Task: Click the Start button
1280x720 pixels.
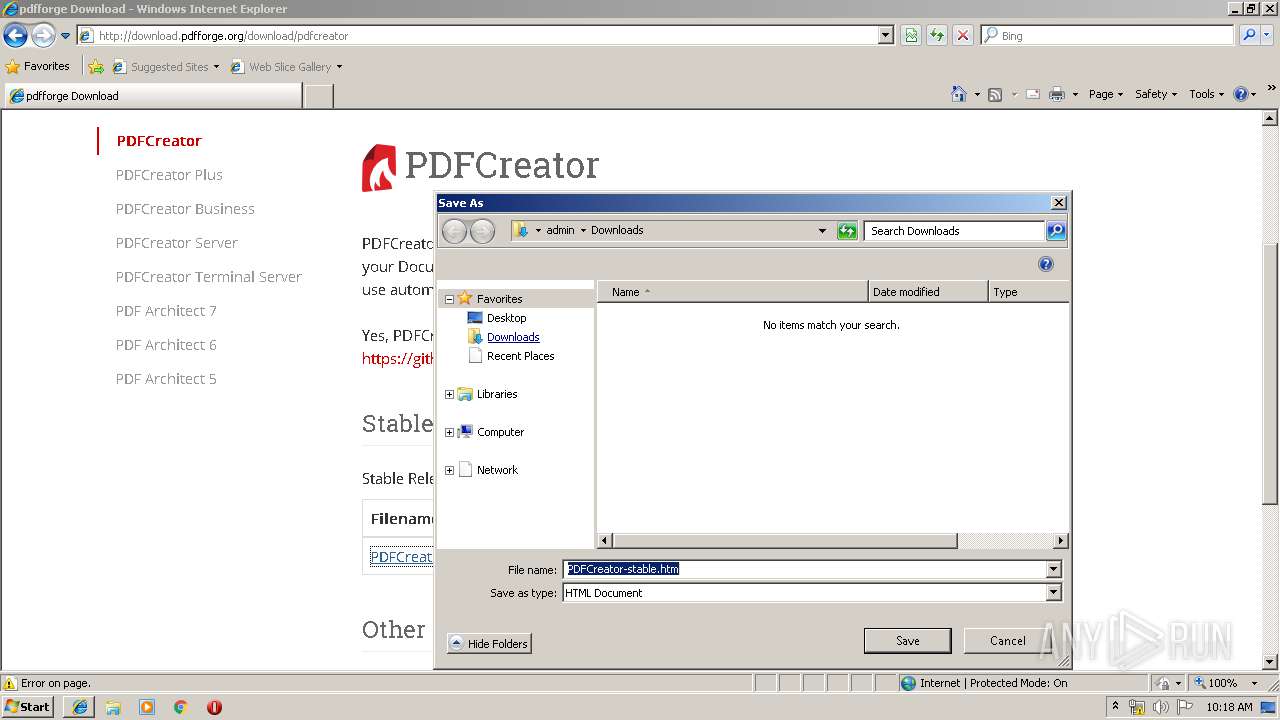Action: (x=28, y=707)
